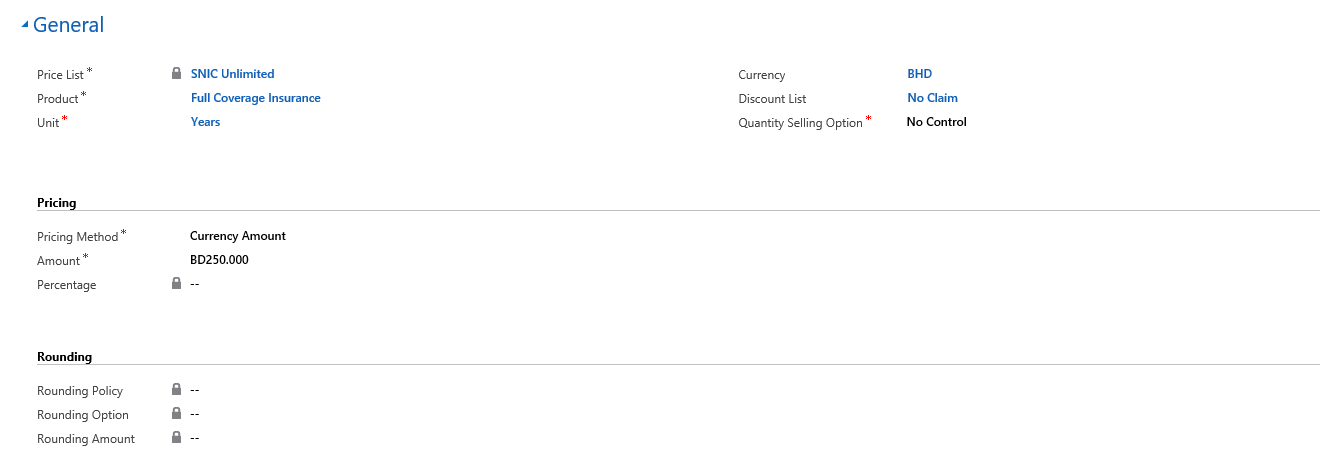Open the BHD currency link
Viewport: 1334px width, 470px height.
[x=919, y=74]
